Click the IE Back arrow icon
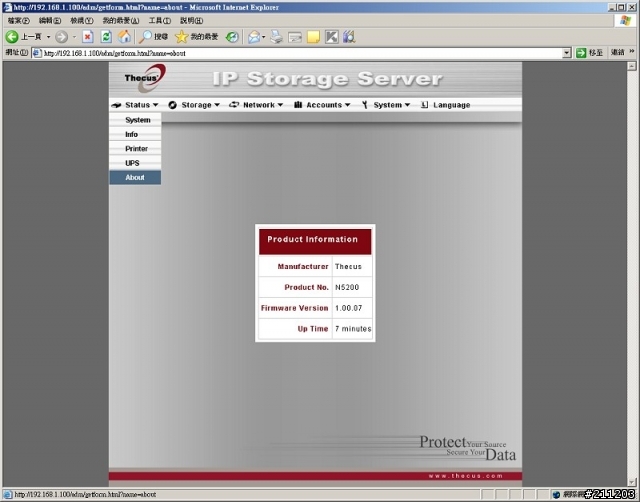This screenshot has height=502, width=640. pyautogui.click(x=11, y=37)
